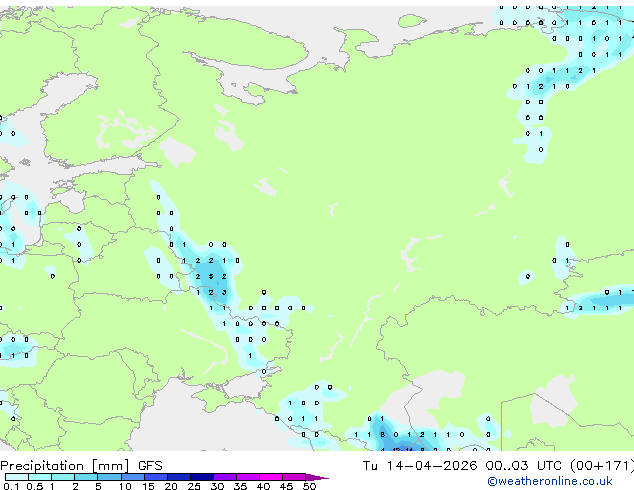Pick the 40–45 mm magenta legend swatch
This screenshot has width=634, height=490.
tap(271, 477)
